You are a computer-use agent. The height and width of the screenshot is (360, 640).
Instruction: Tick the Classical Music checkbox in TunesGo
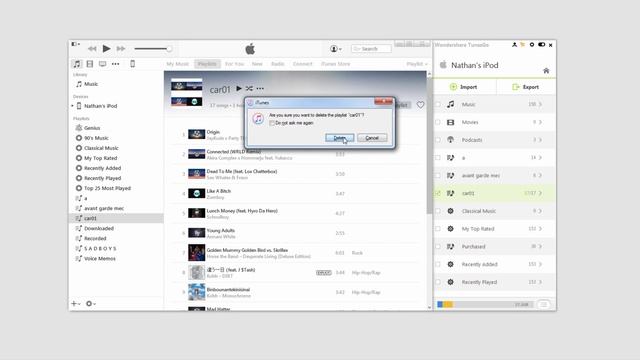438,211
